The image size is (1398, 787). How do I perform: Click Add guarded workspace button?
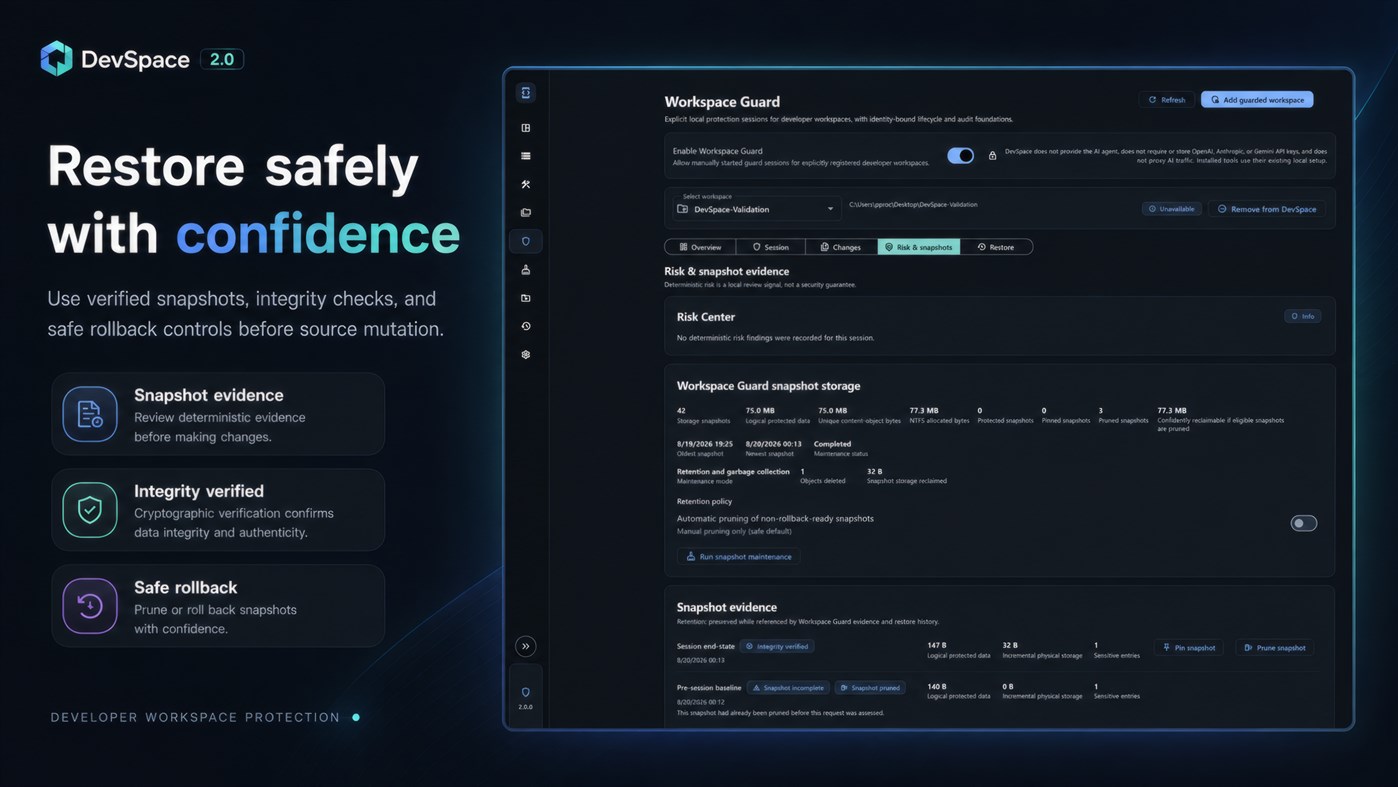pos(1257,100)
